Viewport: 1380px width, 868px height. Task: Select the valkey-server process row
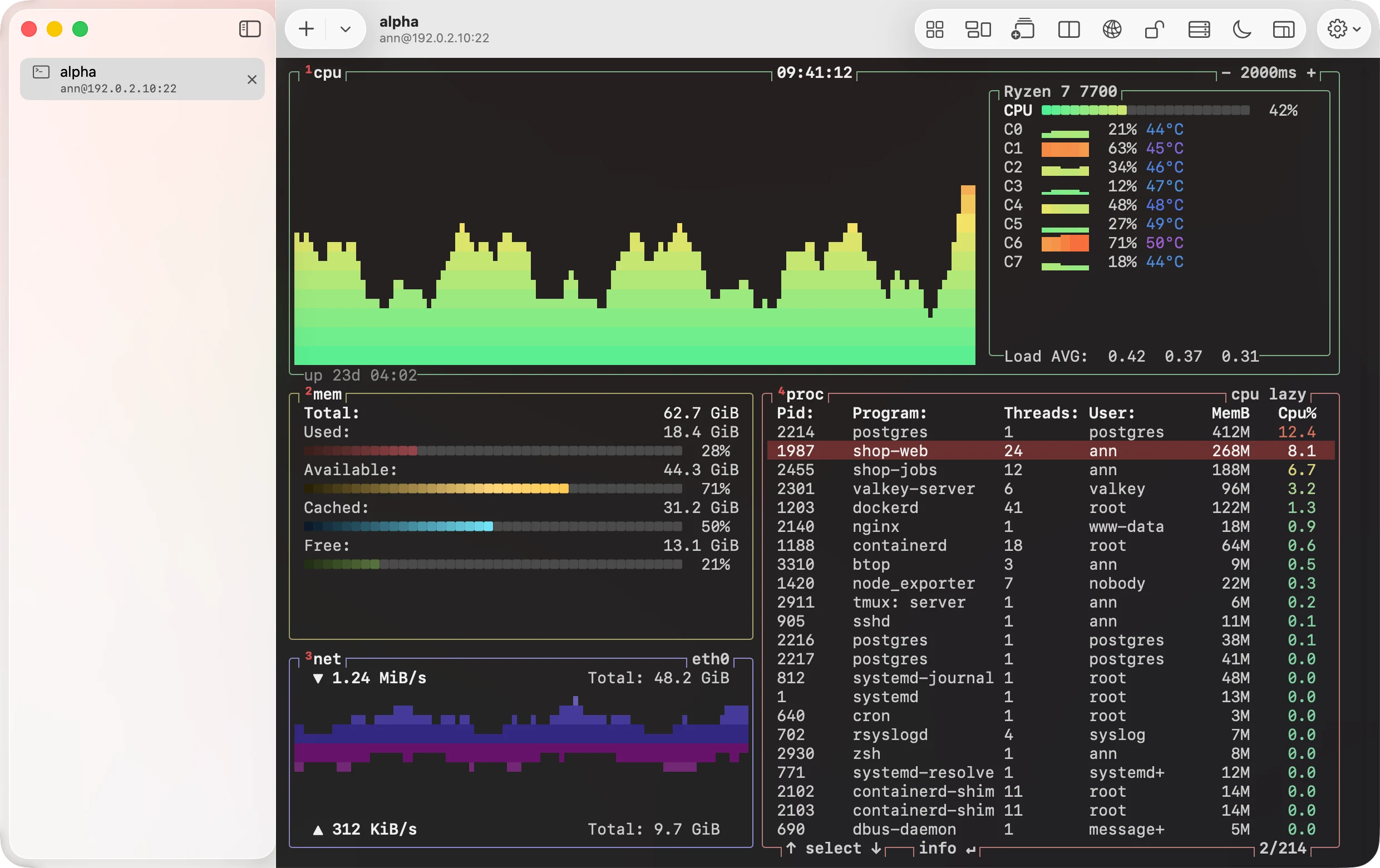click(1051, 489)
